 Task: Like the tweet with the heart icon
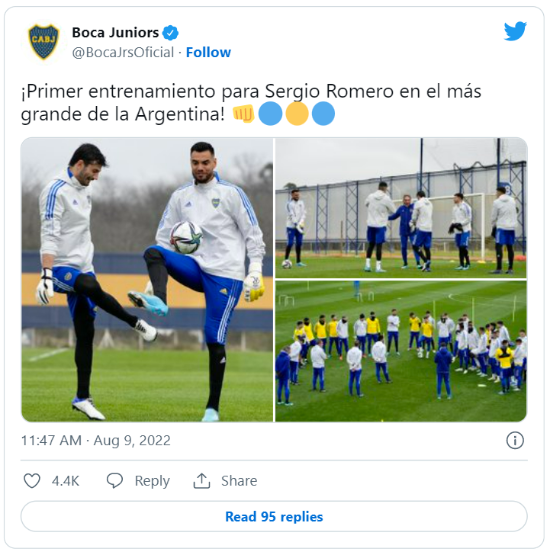coord(32,481)
